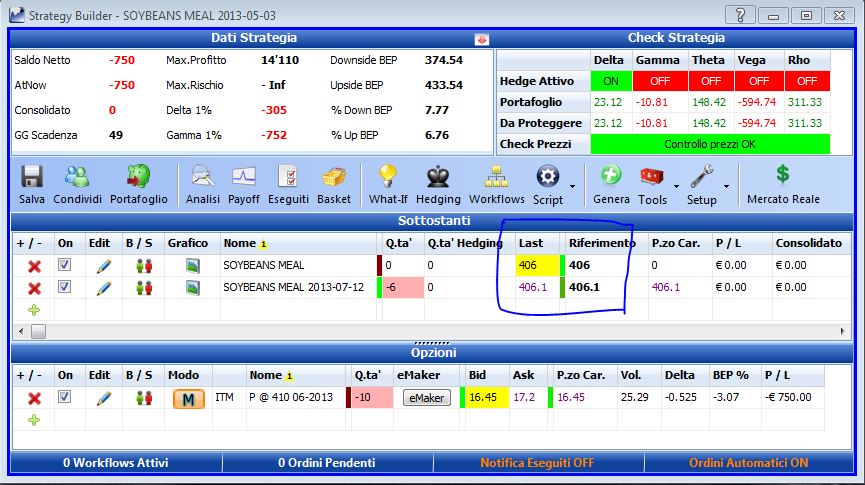Open Workflows from the toolbar

tap(496, 185)
